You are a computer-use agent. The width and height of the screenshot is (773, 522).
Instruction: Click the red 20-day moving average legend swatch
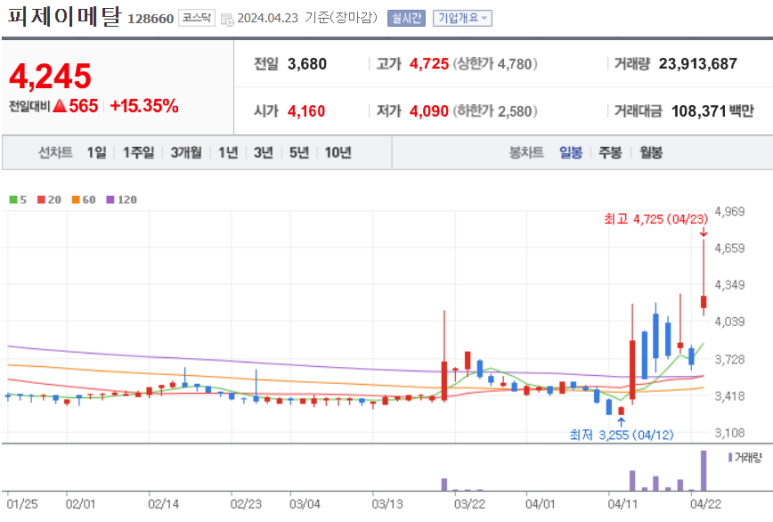coord(41,200)
